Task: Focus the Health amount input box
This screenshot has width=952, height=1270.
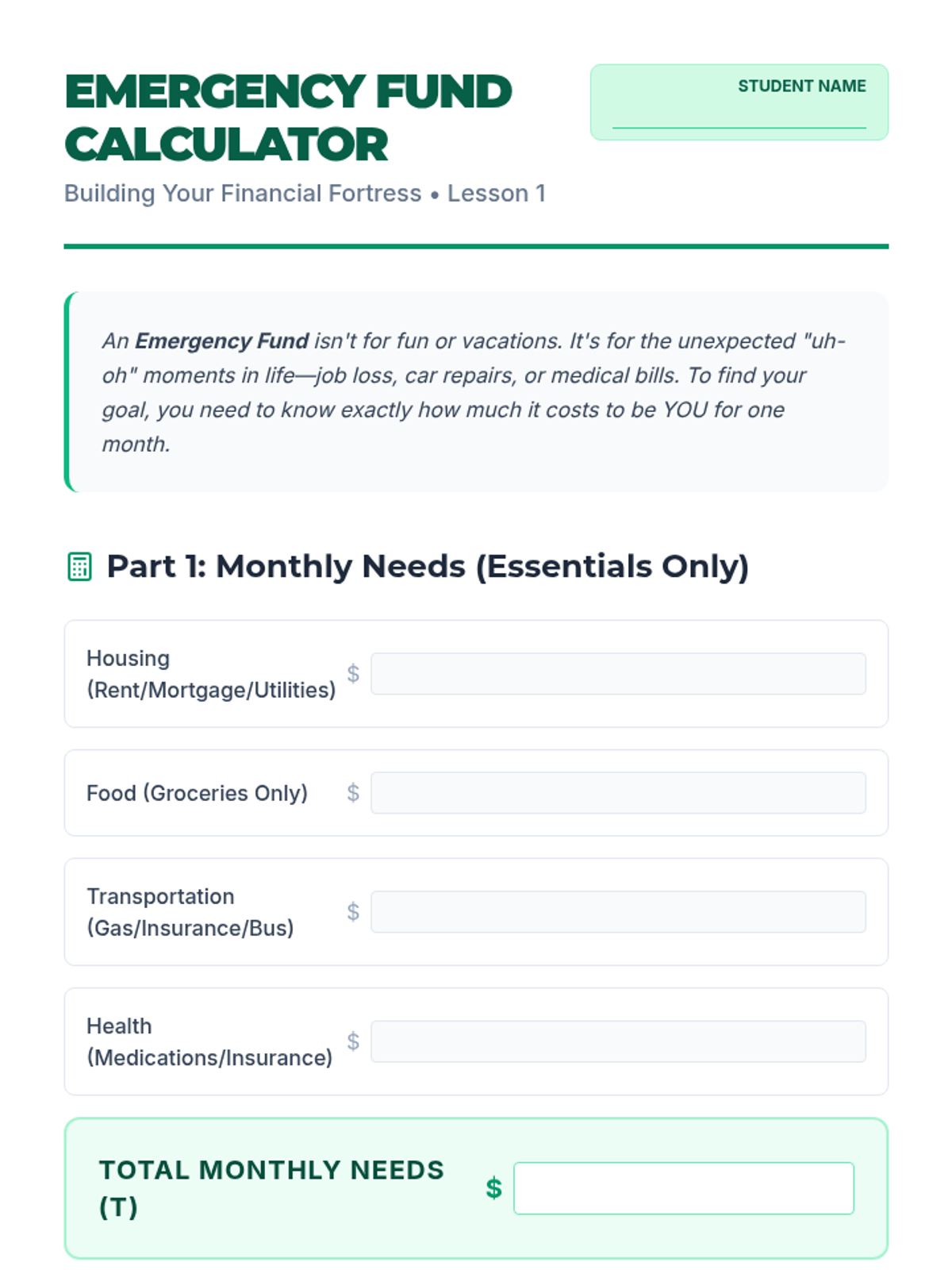Action: coord(618,1041)
